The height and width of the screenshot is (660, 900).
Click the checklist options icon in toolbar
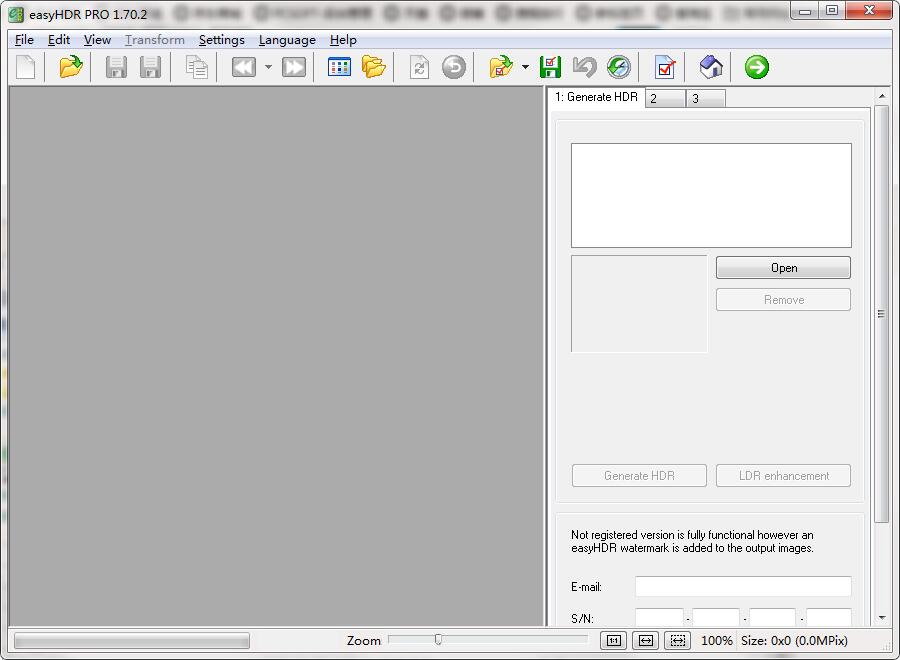point(665,67)
